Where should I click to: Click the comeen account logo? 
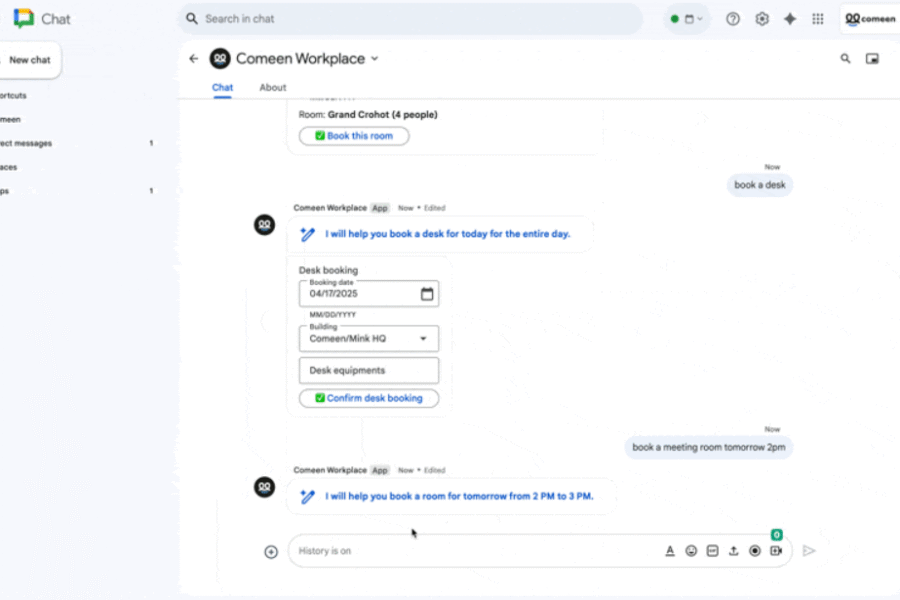point(870,19)
